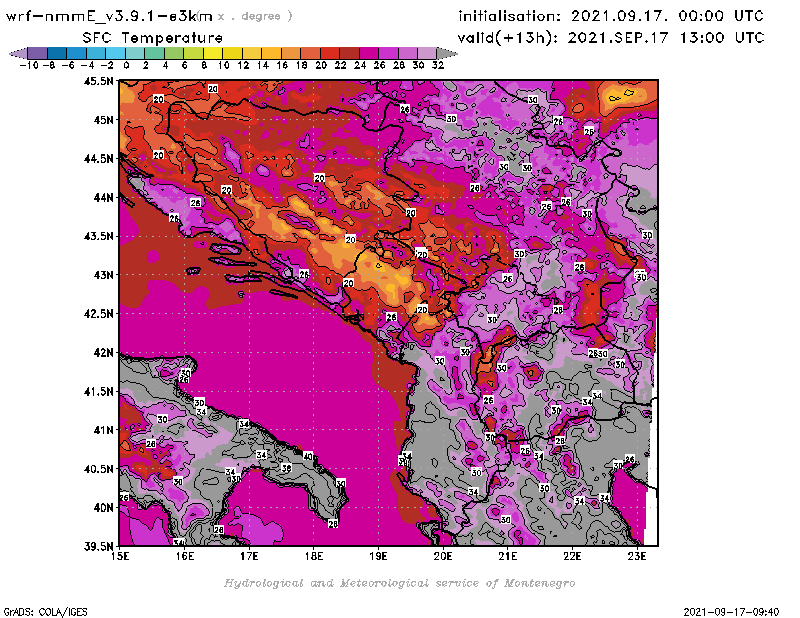
Task: Click the golden yellow 10 to 12 legend swatch
Action: click(x=232, y=53)
